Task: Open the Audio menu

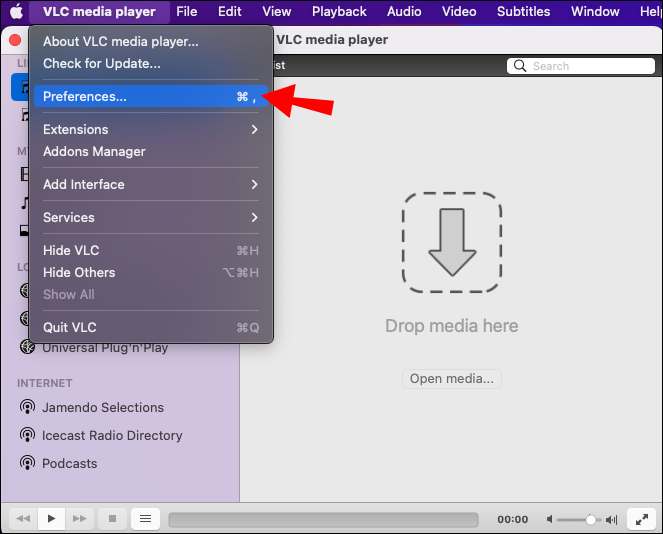Action: 404,11
